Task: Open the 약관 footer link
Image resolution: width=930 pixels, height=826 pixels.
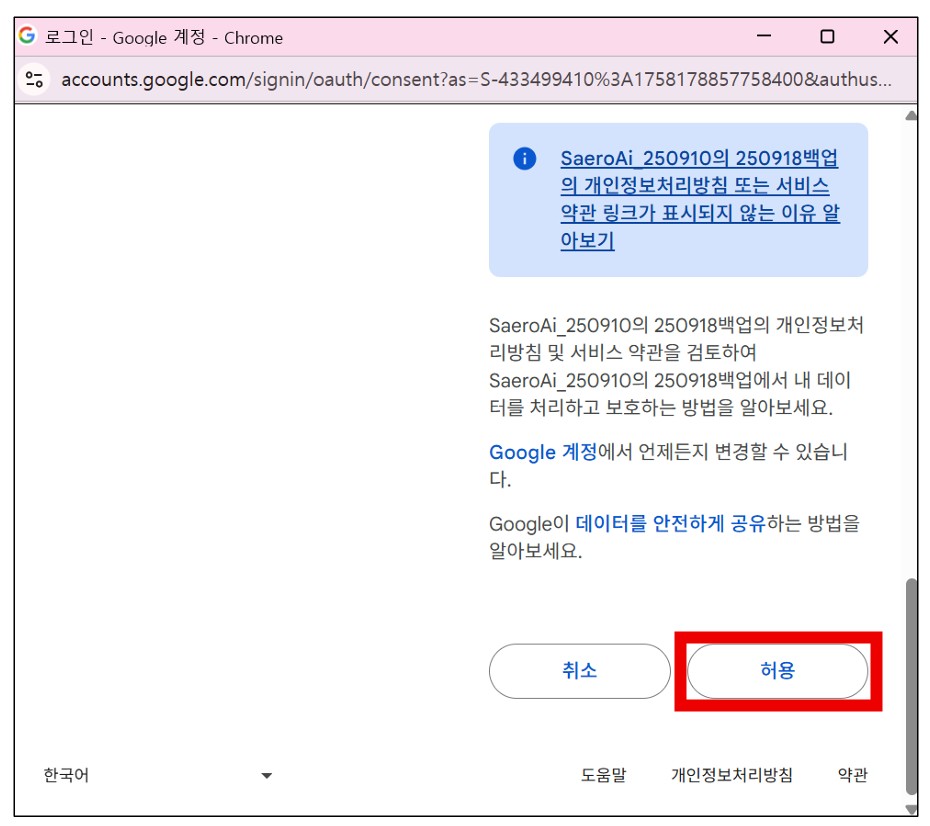Action: [852, 775]
